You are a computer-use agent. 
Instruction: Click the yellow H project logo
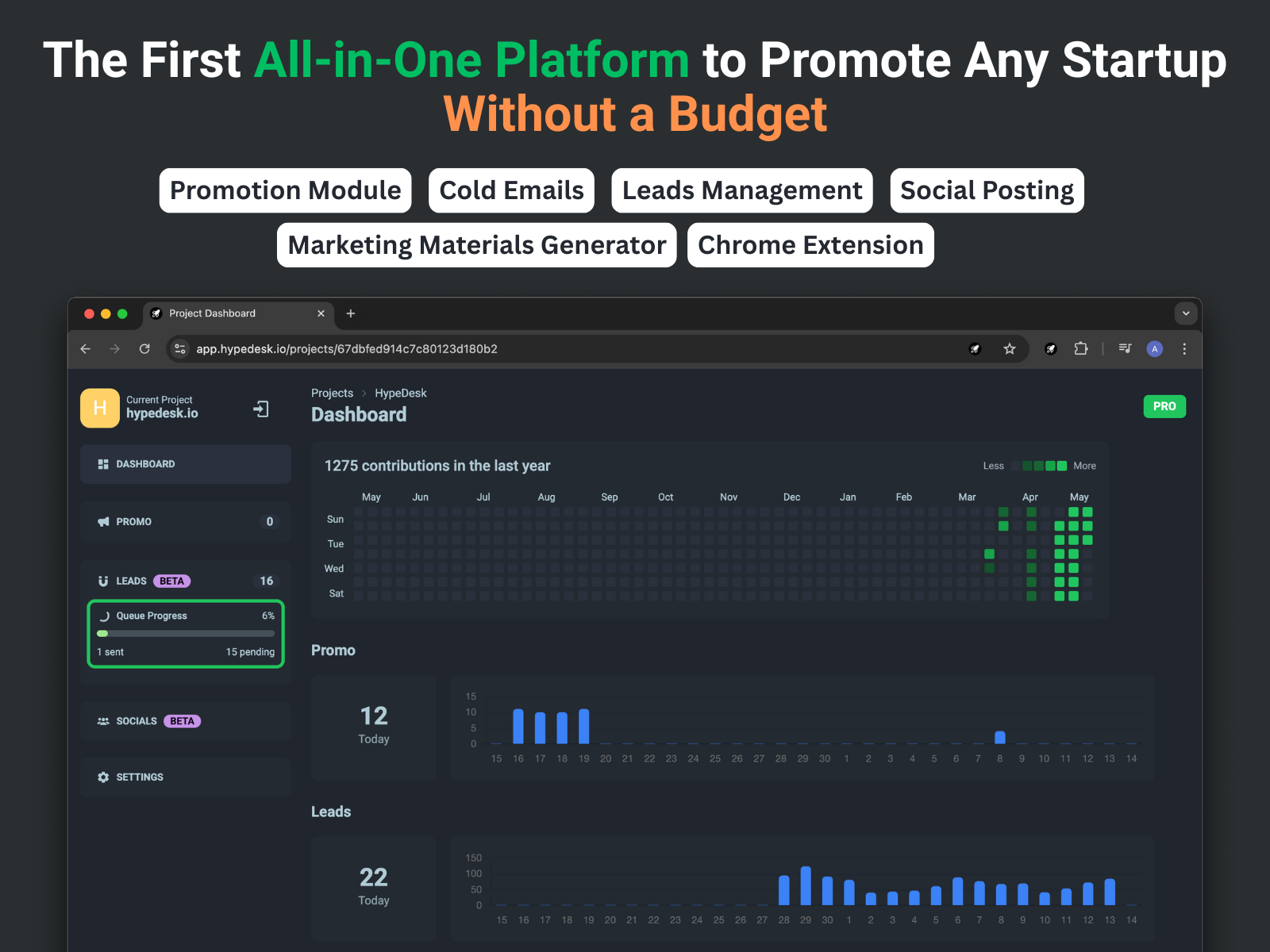coord(100,408)
